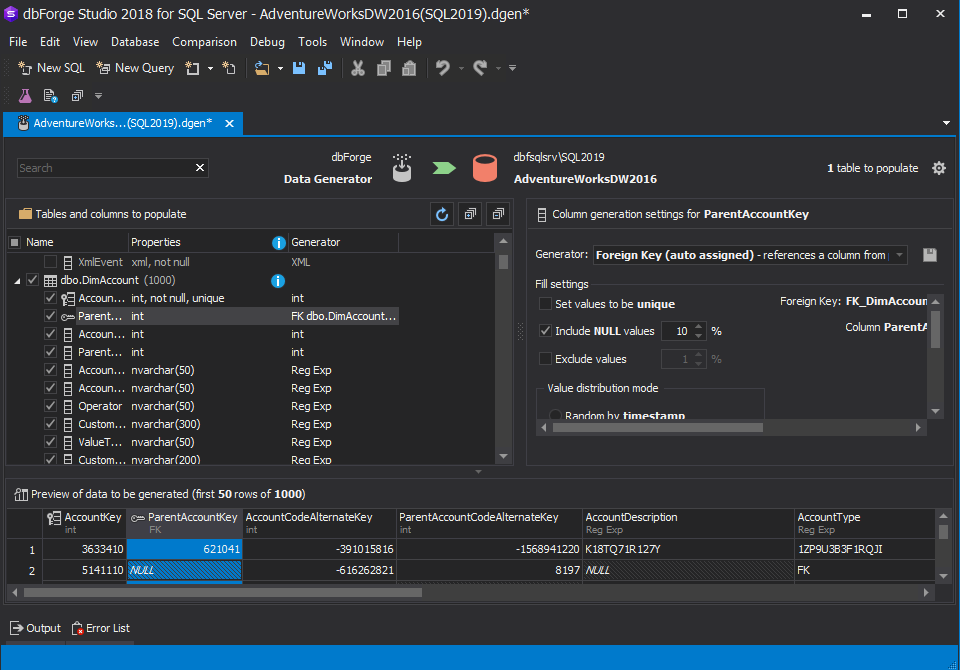The height and width of the screenshot is (670, 960).
Task: Select the ParentAccountKey preview column header
Action: pos(184,523)
